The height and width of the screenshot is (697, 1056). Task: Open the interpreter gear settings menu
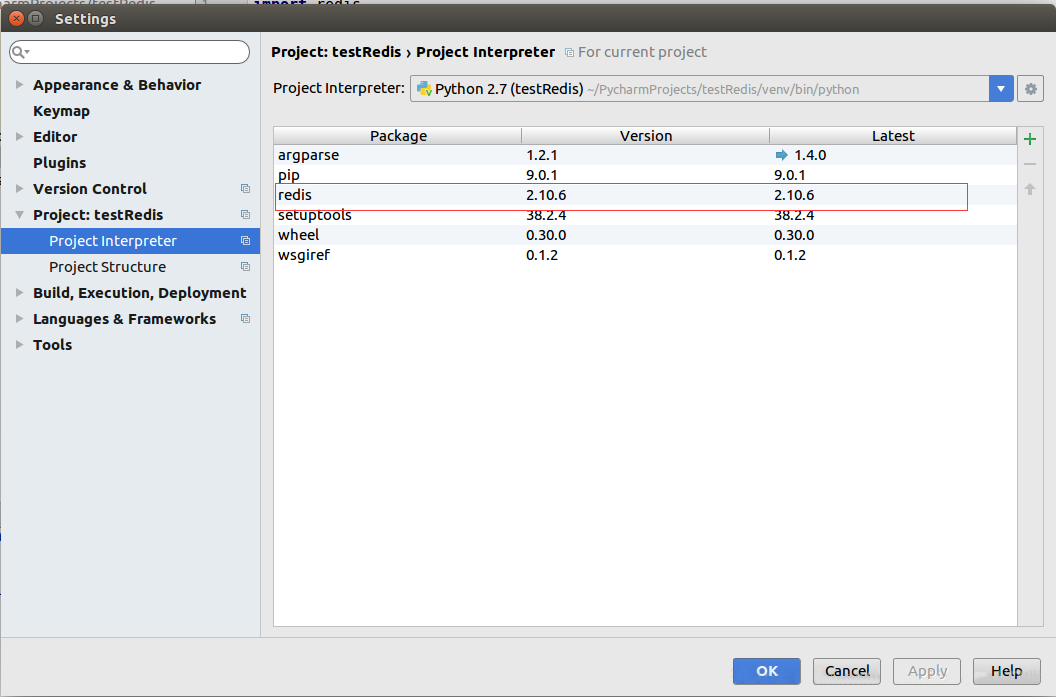click(x=1030, y=89)
